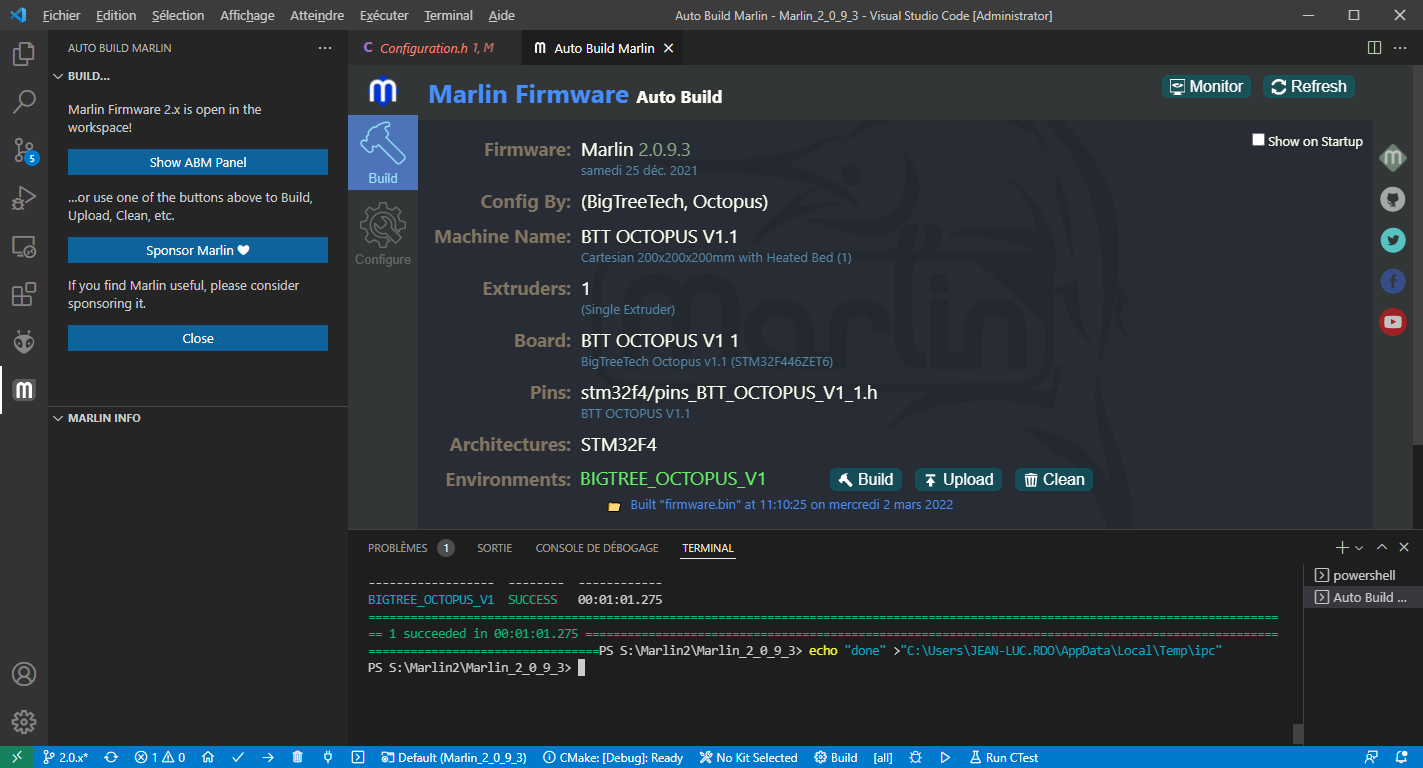Image resolution: width=1423 pixels, height=768 pixels.
Task: Click the Marlin website link icon
Action: pyautogui.click(x=1392, y=157)
